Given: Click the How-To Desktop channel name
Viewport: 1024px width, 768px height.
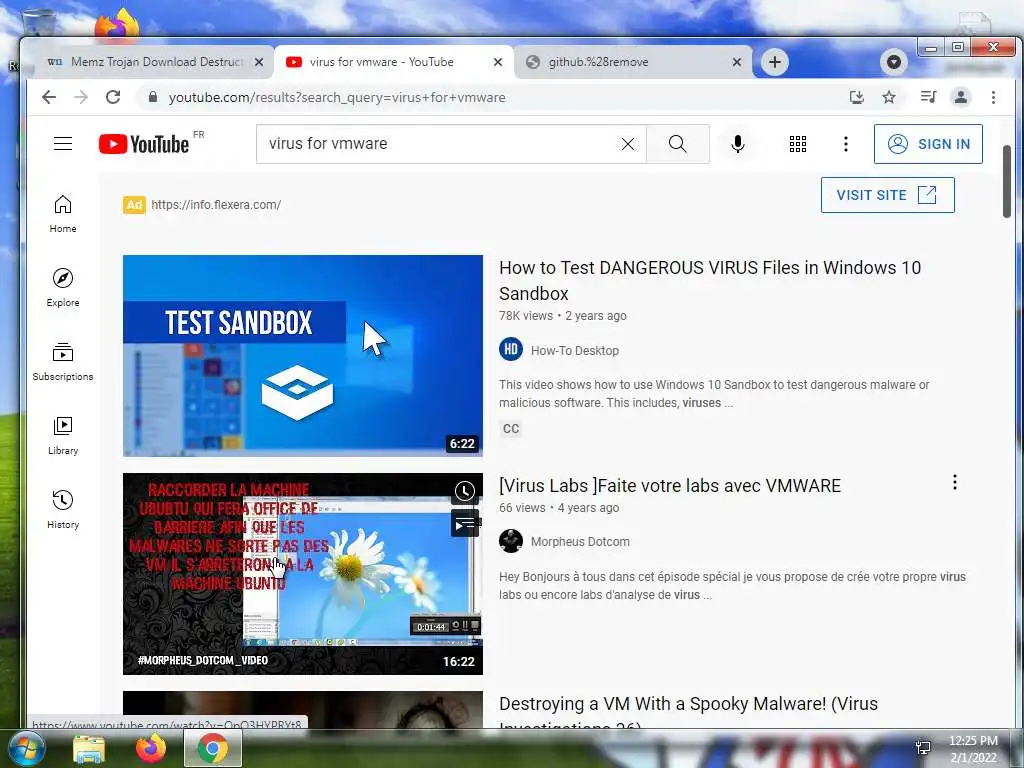Looking at the screenshot, I should click(575, 351).
